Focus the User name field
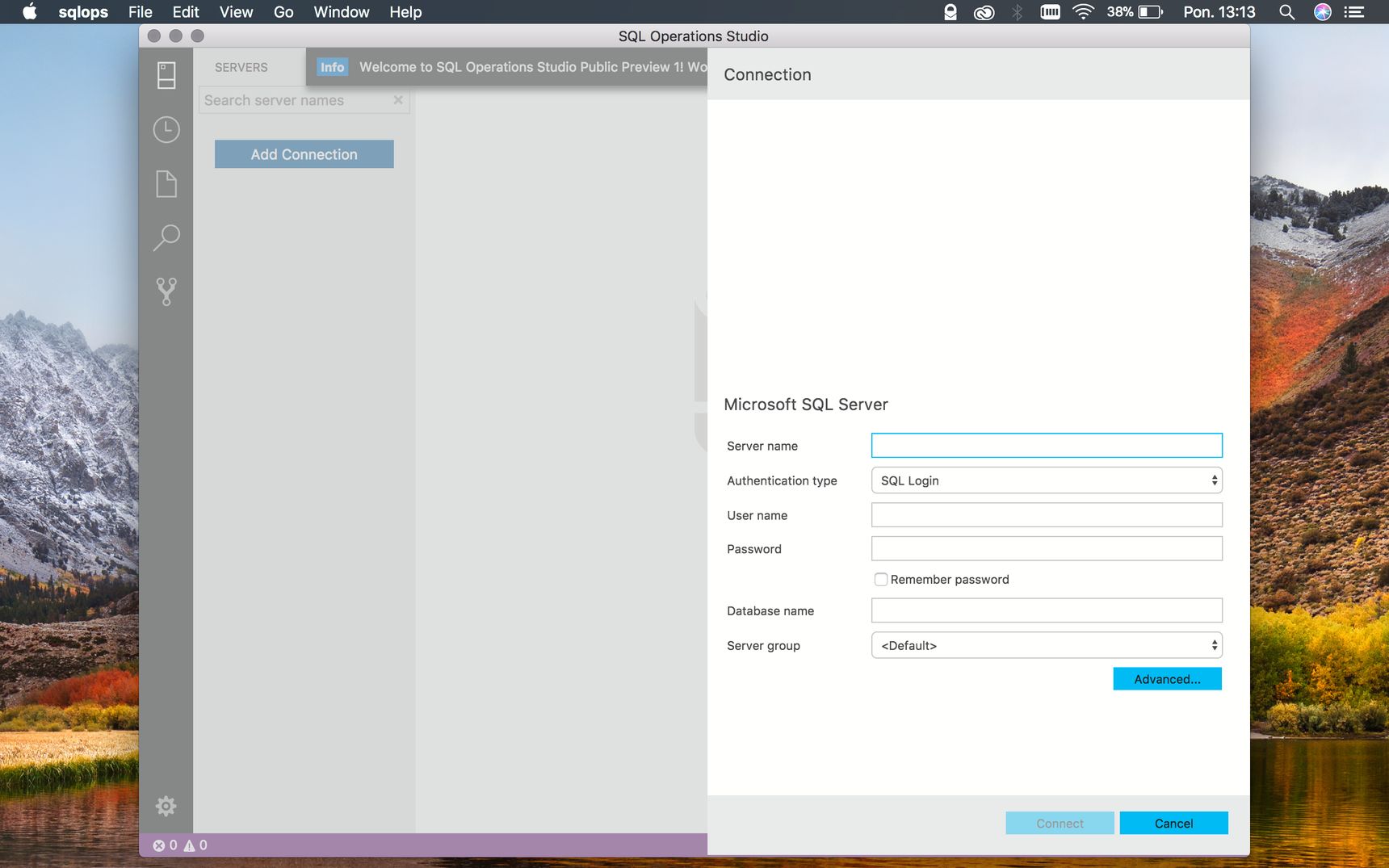Image resolution: width=1389 pixels, height=868 pixels. tap(1047, 515)
